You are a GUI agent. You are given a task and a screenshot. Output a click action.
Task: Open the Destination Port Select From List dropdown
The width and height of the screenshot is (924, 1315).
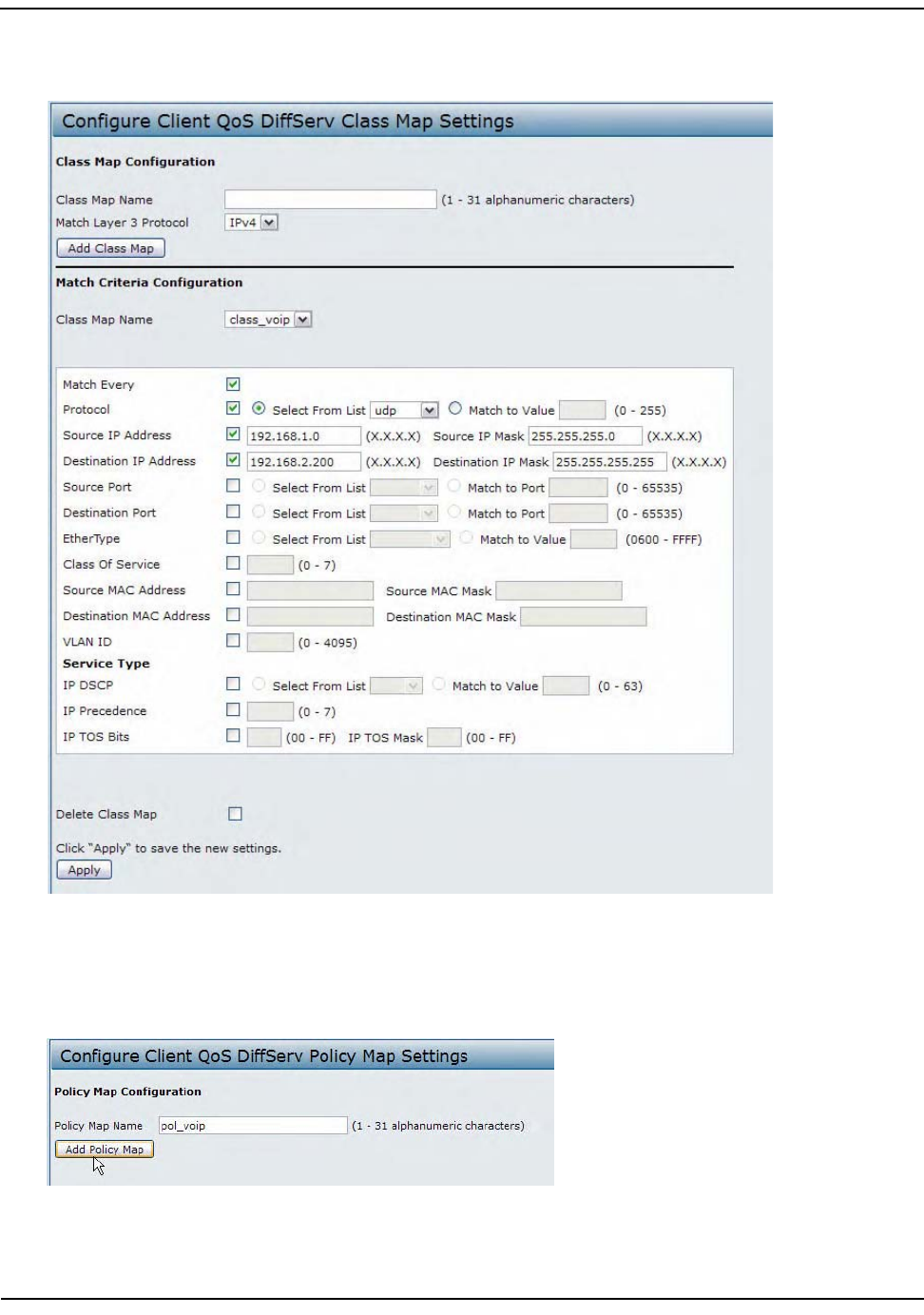[404, 512]
